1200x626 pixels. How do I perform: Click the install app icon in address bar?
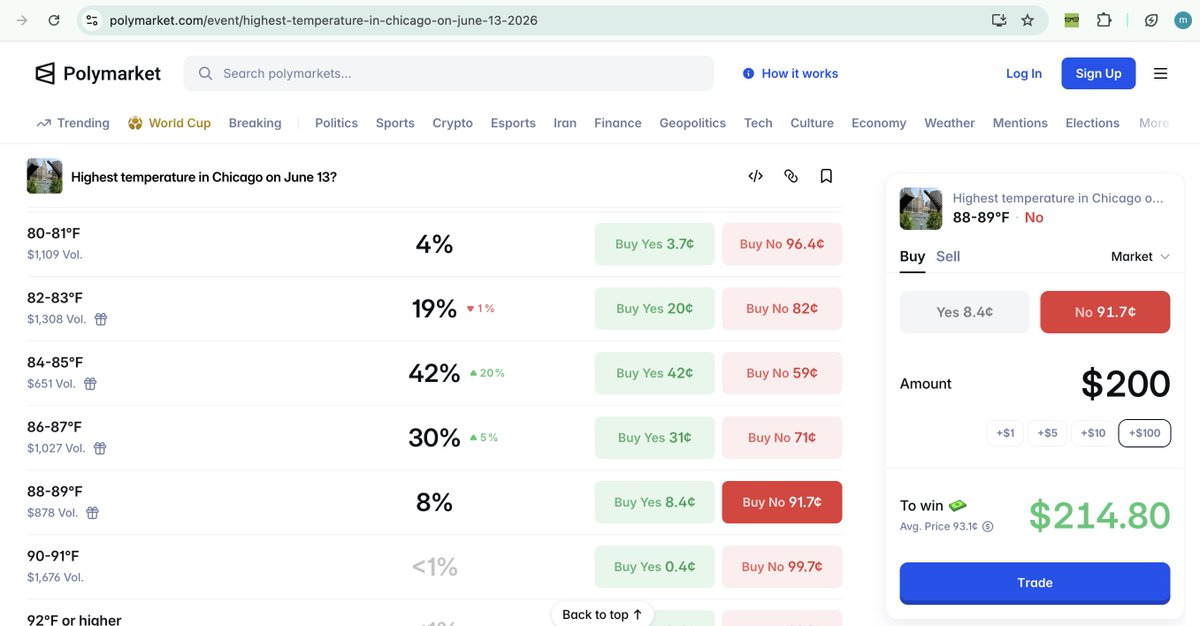point(998,20)
